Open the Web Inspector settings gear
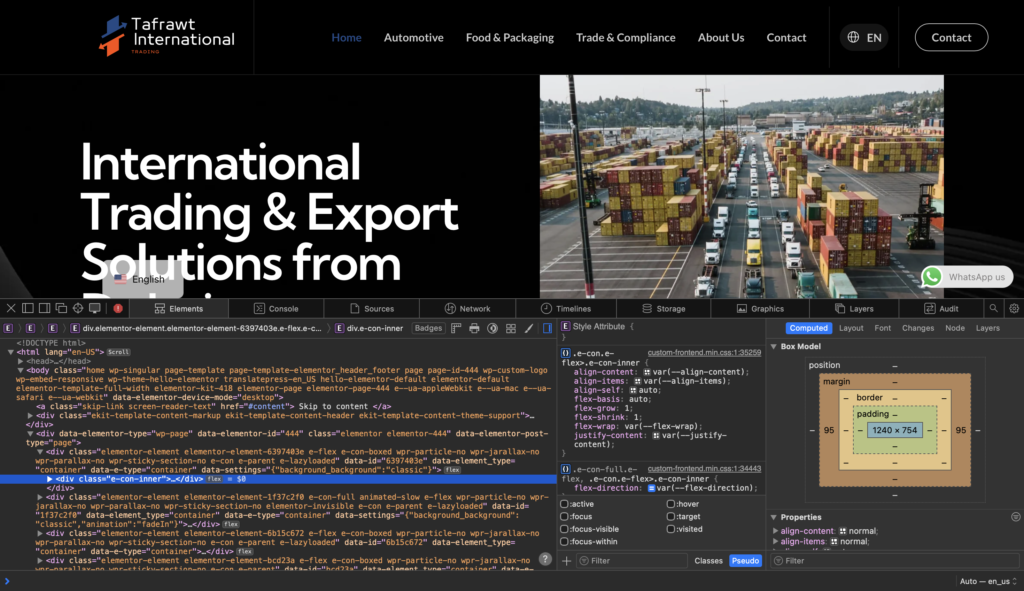Image resolution: width=1024 pixels, height=591 pixels. pyautogui.click(x=1014, y=309)
